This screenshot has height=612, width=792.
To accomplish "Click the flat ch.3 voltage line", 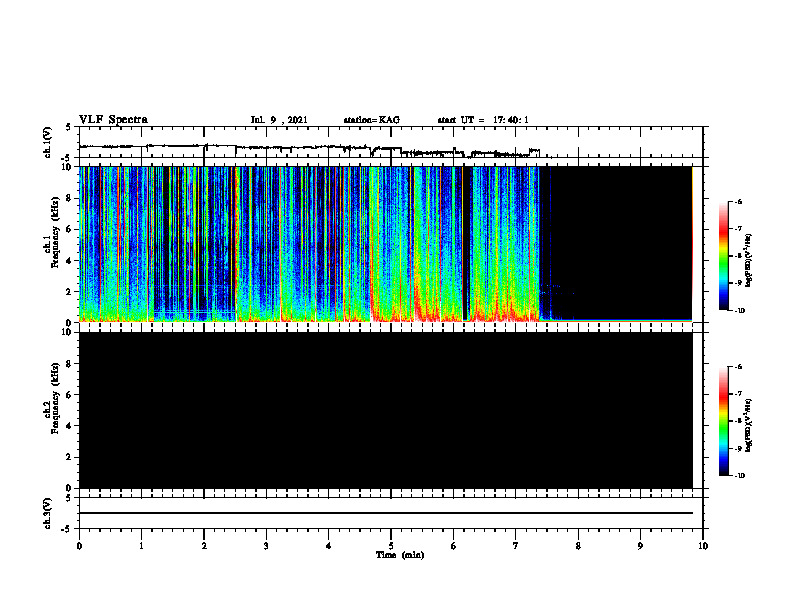I will tap(386, 513).
